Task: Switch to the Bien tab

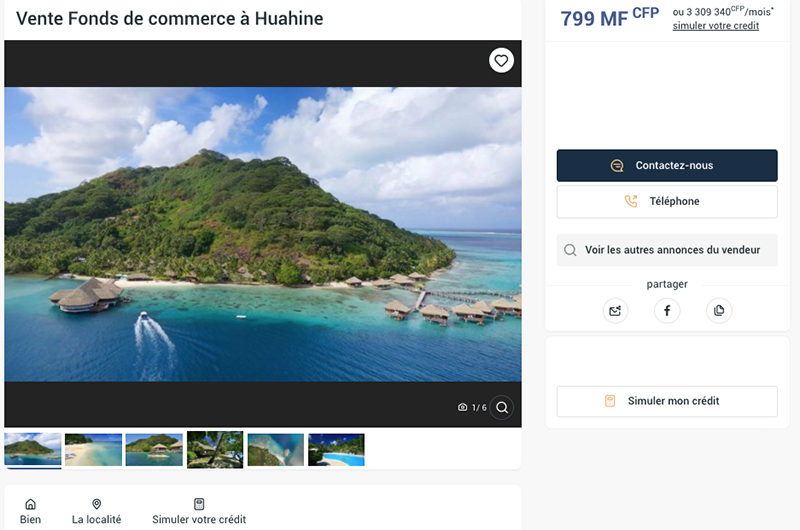Action: pyautogui.click(x=31, y=512)
